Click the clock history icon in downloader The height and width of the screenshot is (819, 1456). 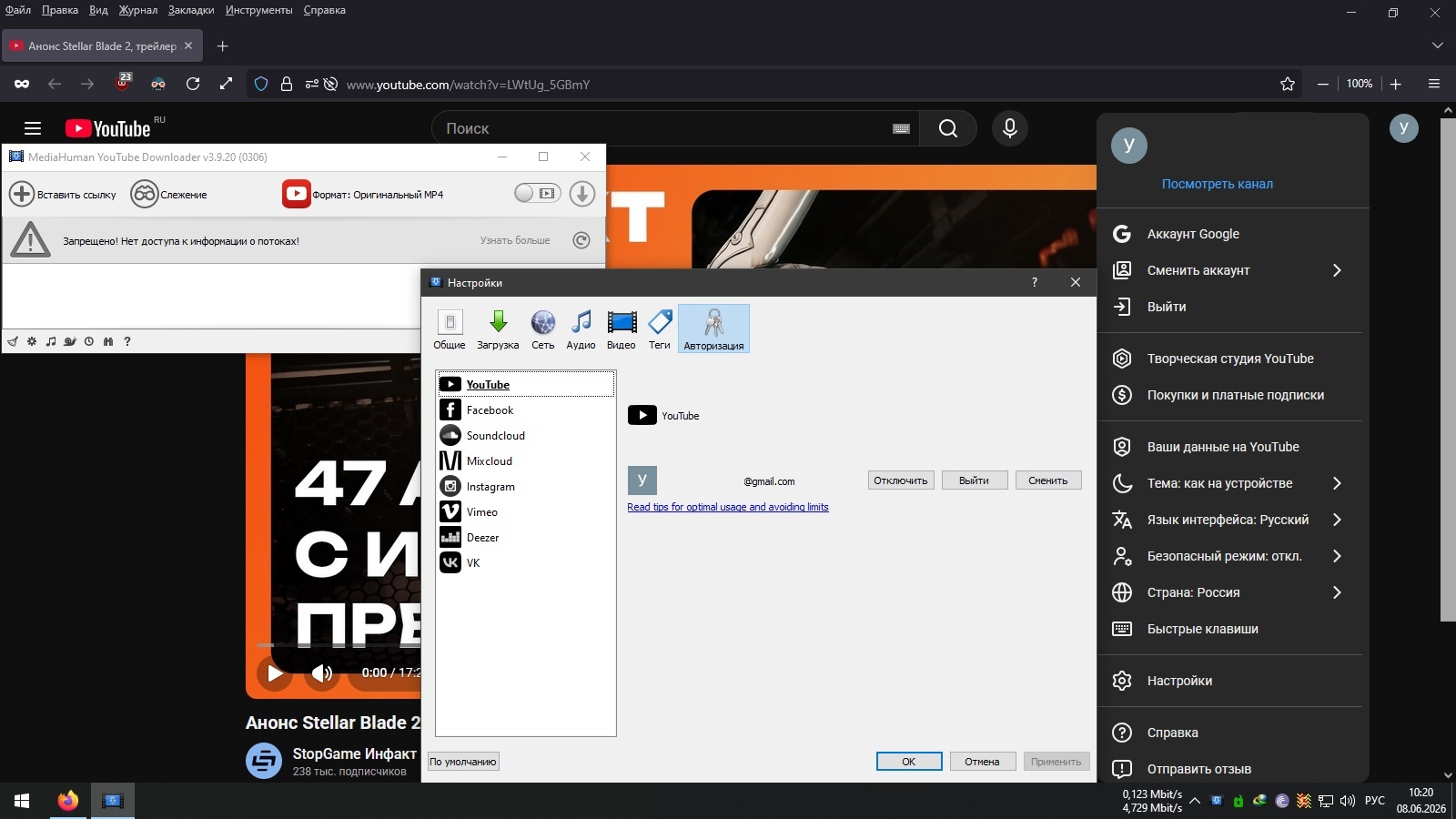(88, 341)
